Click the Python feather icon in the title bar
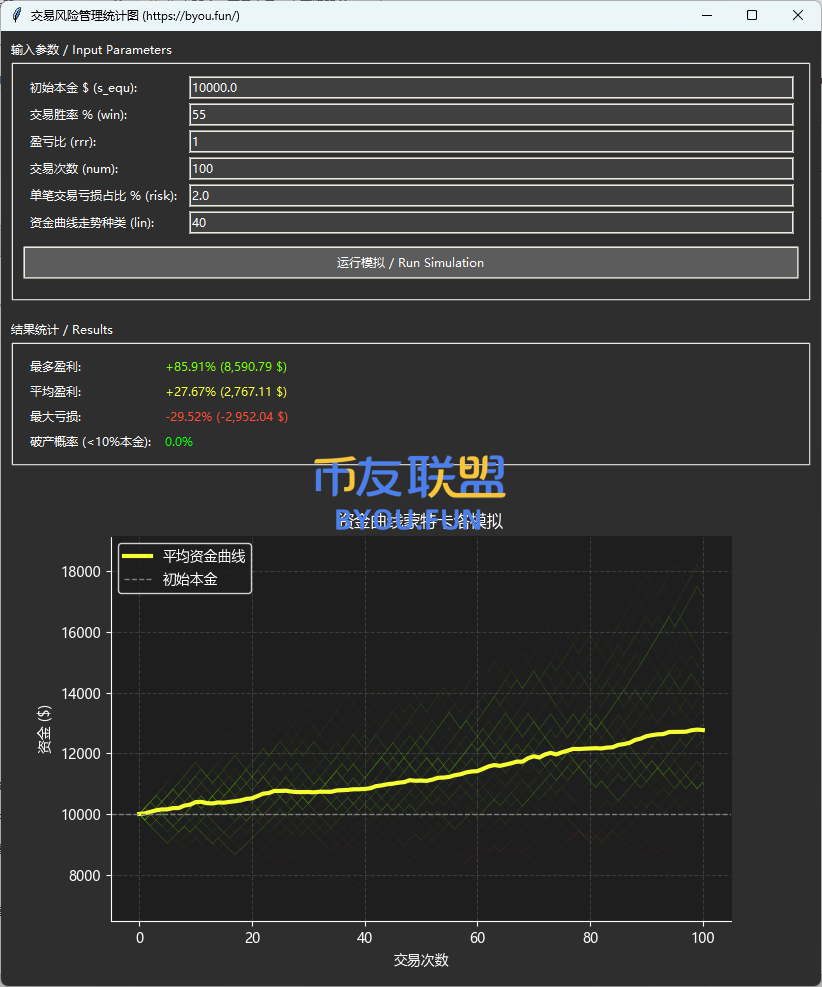The height and width of the screenshot is (987, 822). coord(16,15)
